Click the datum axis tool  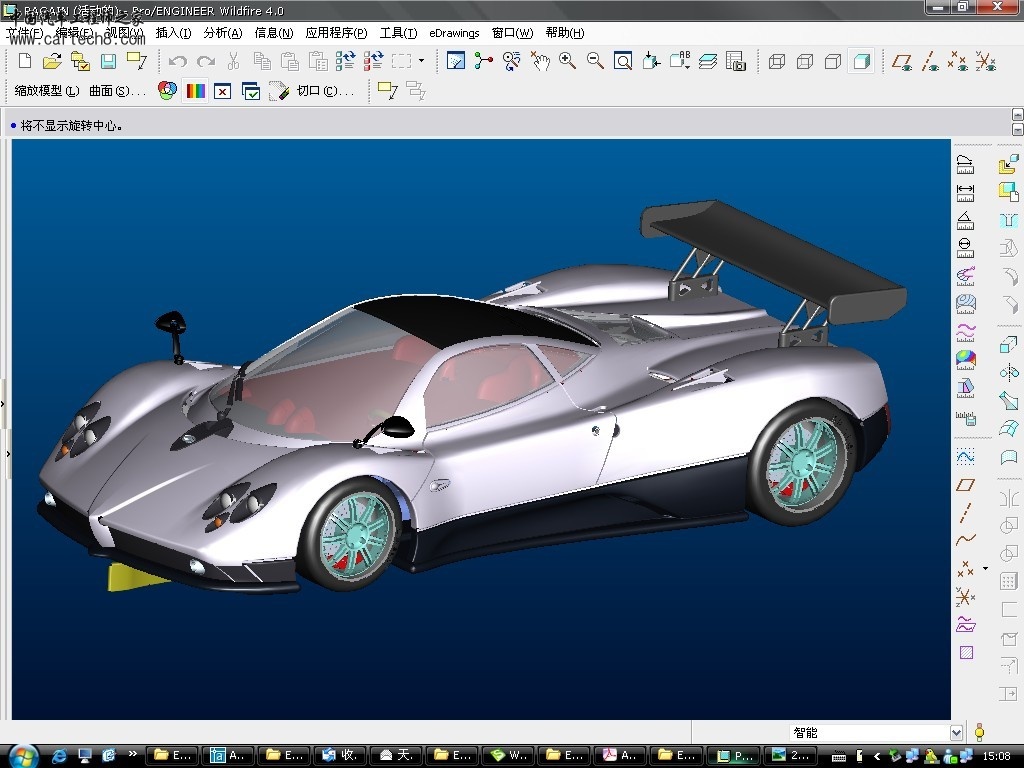pos(965,513)
